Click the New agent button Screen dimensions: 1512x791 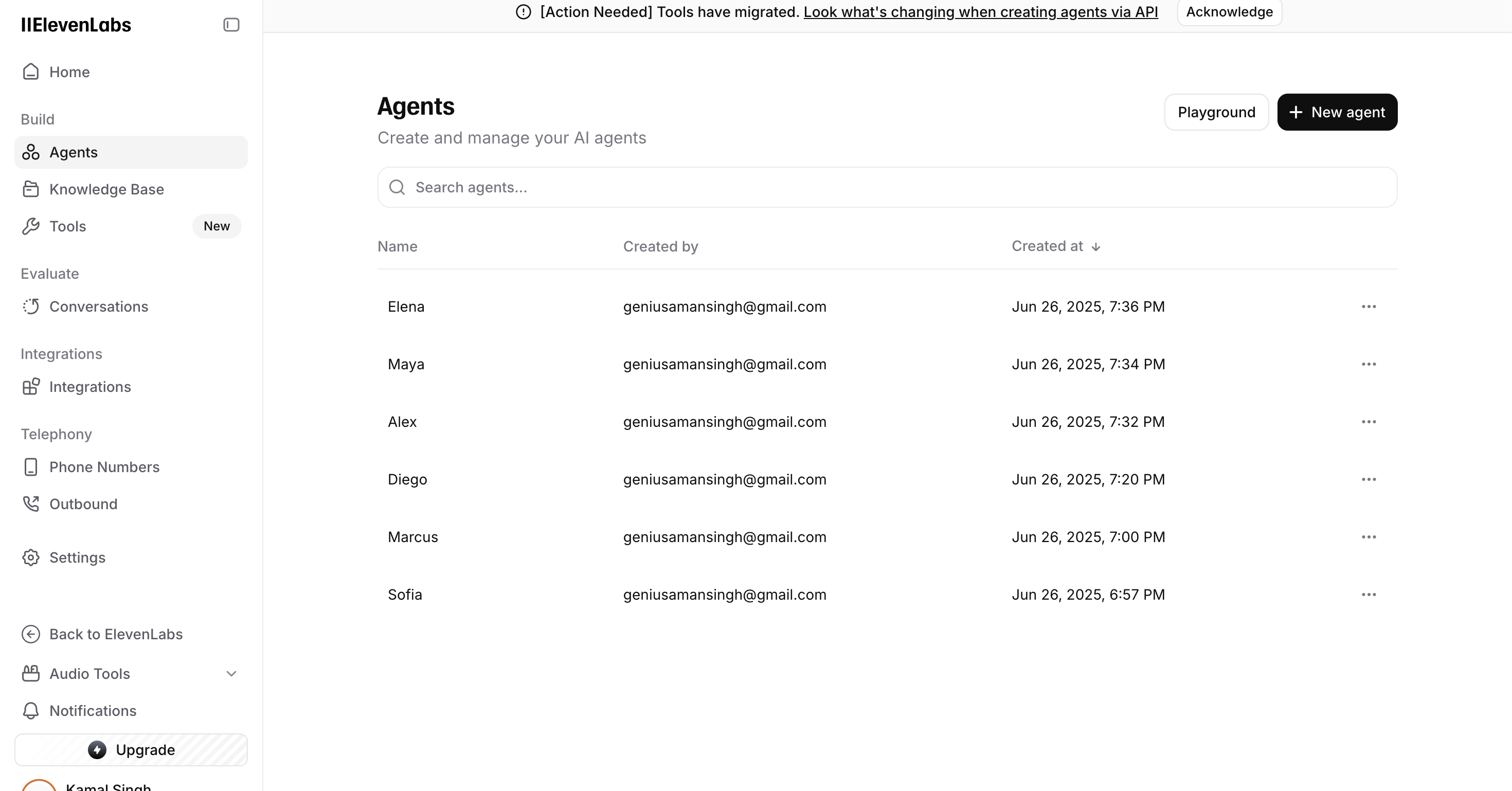[1337, 112]
